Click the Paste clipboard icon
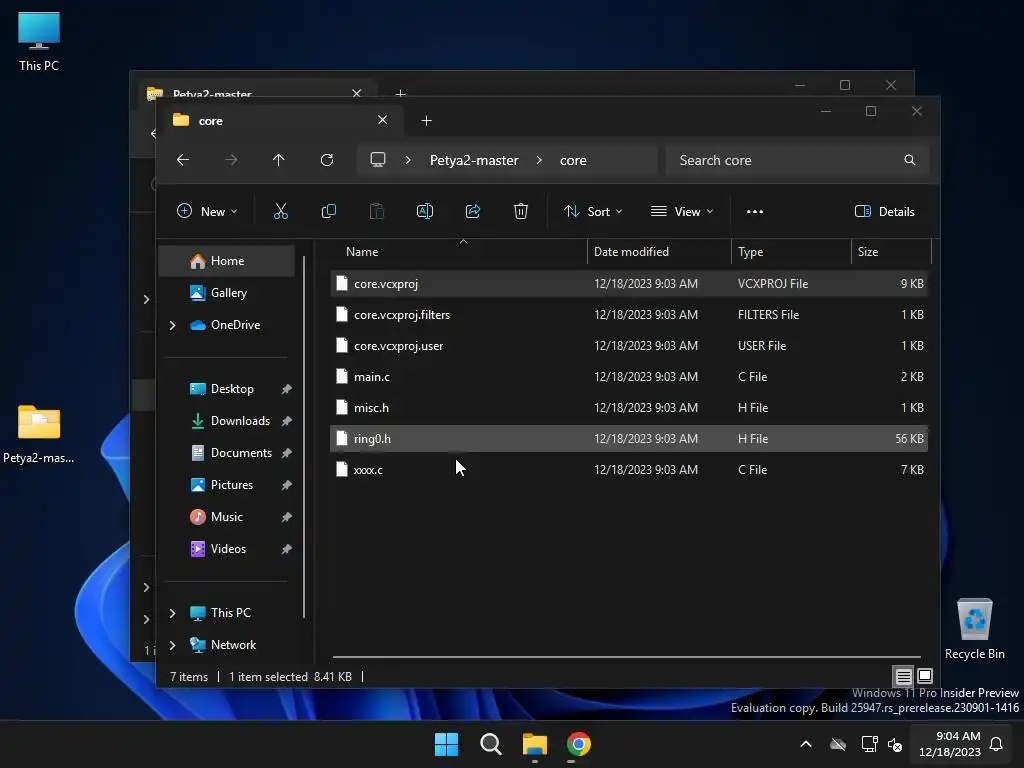The width and height of the screenshot is (1024, 768). tap(377, 211)
